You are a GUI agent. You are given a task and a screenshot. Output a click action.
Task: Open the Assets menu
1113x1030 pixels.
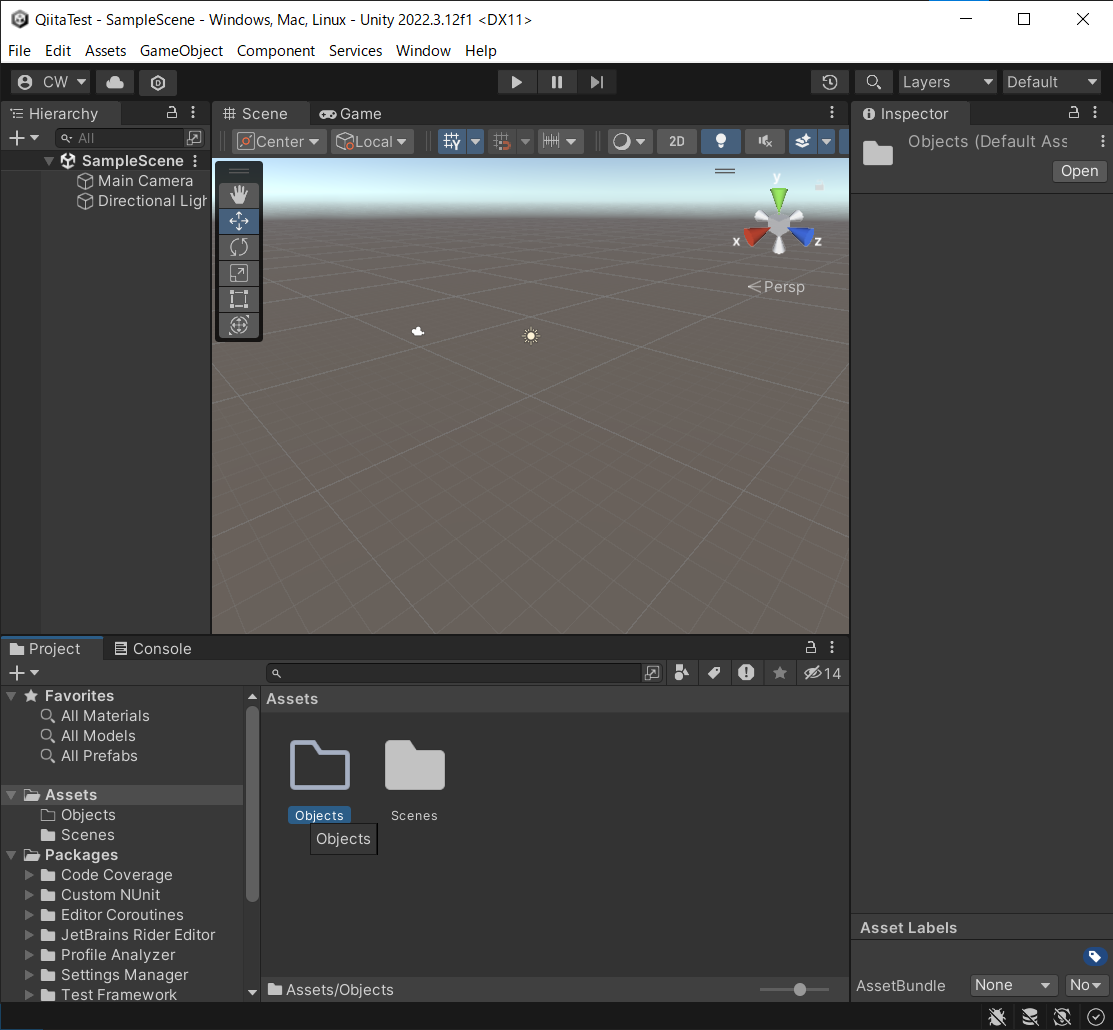[x=105, y=50]
